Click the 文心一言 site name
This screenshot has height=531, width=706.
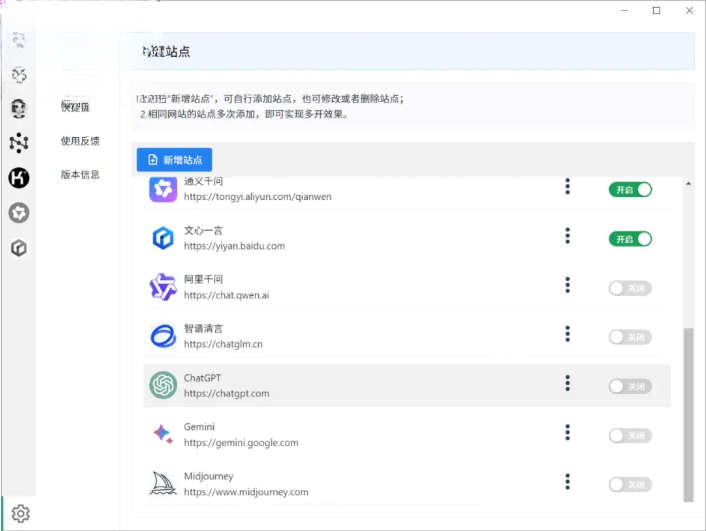(203, 230)
